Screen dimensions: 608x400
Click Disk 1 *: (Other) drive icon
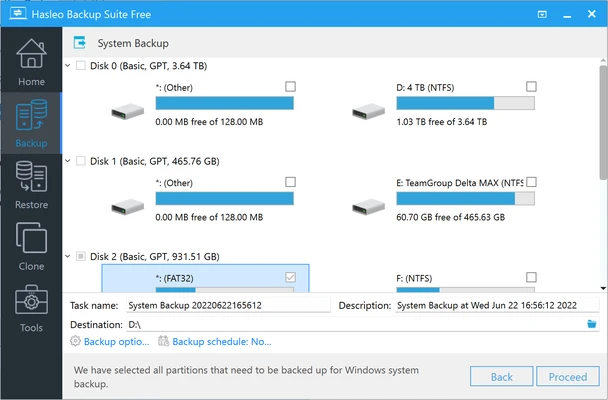128,206
